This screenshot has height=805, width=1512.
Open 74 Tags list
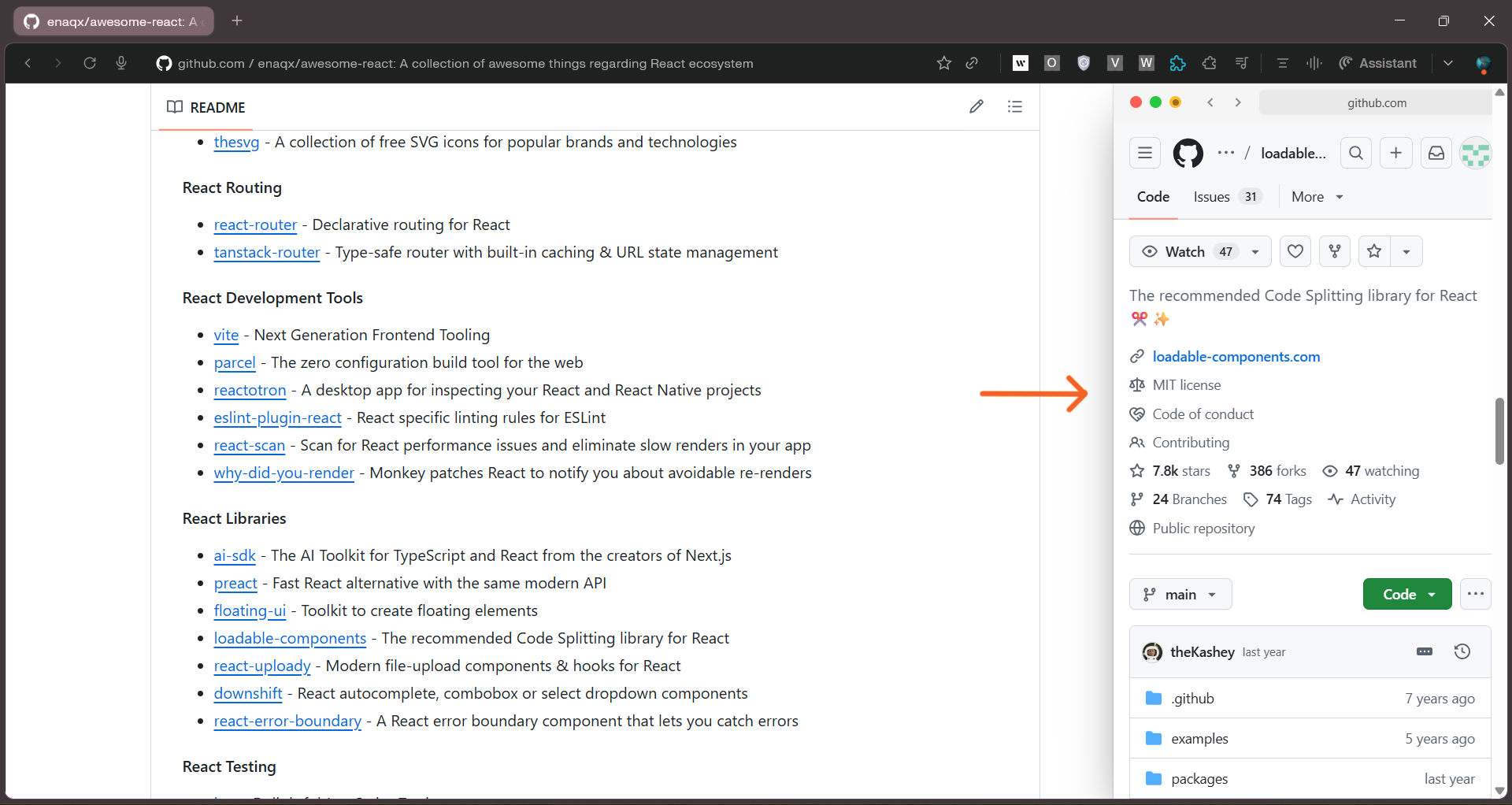click(x=1278, y=499)
